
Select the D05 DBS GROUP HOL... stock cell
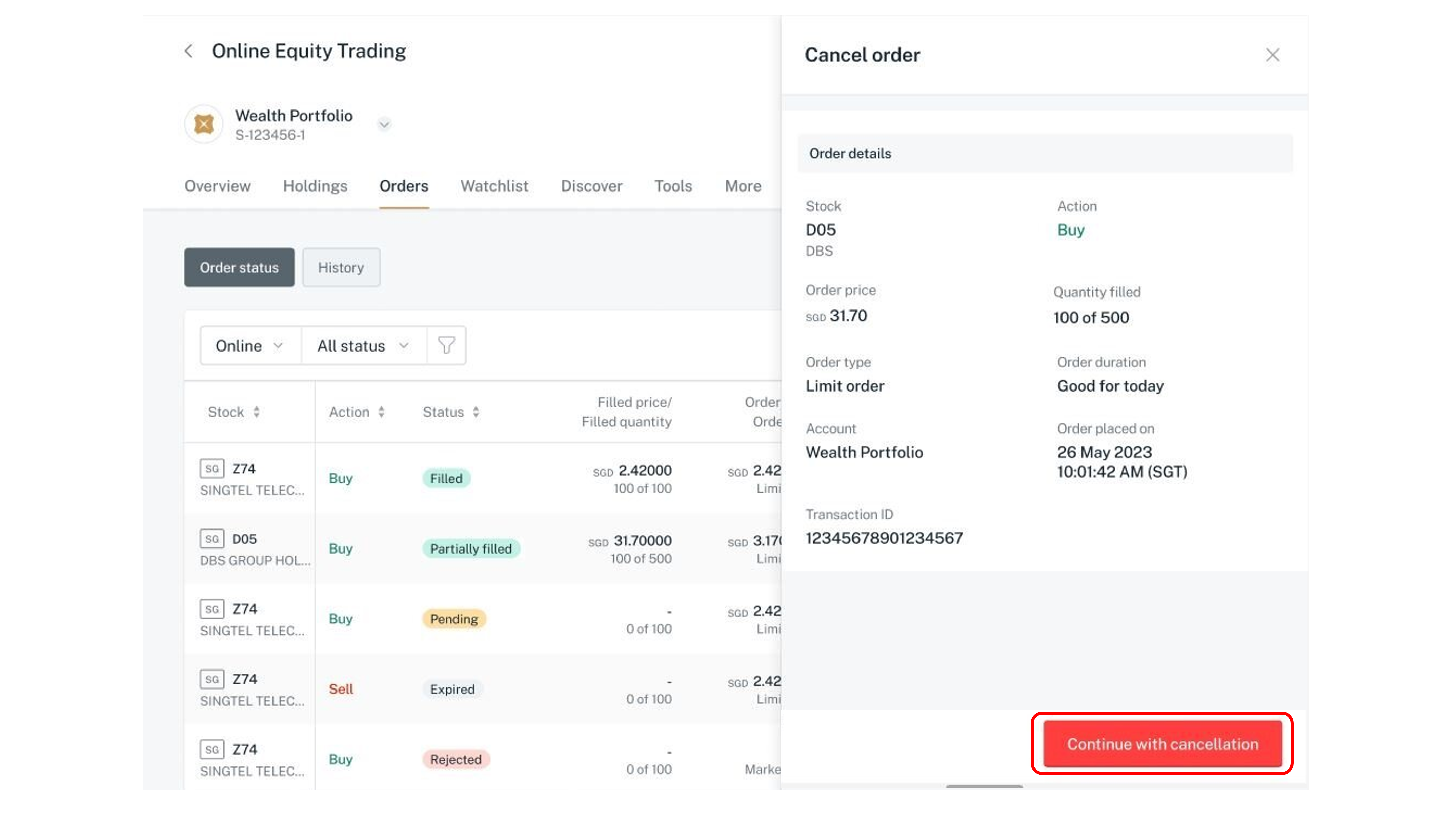(x=250, y=548)
